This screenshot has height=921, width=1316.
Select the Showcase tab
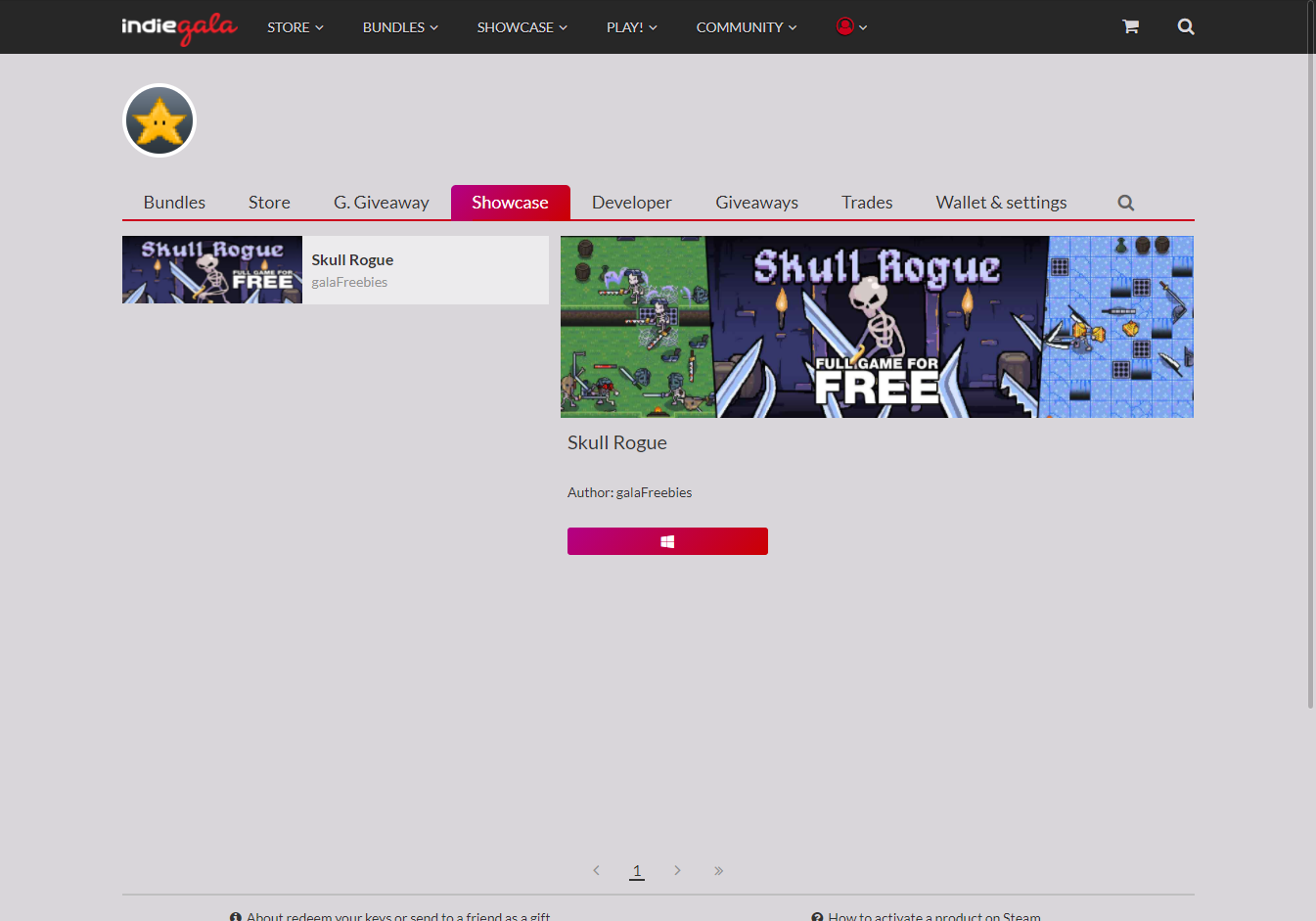[x=510, y=203]
